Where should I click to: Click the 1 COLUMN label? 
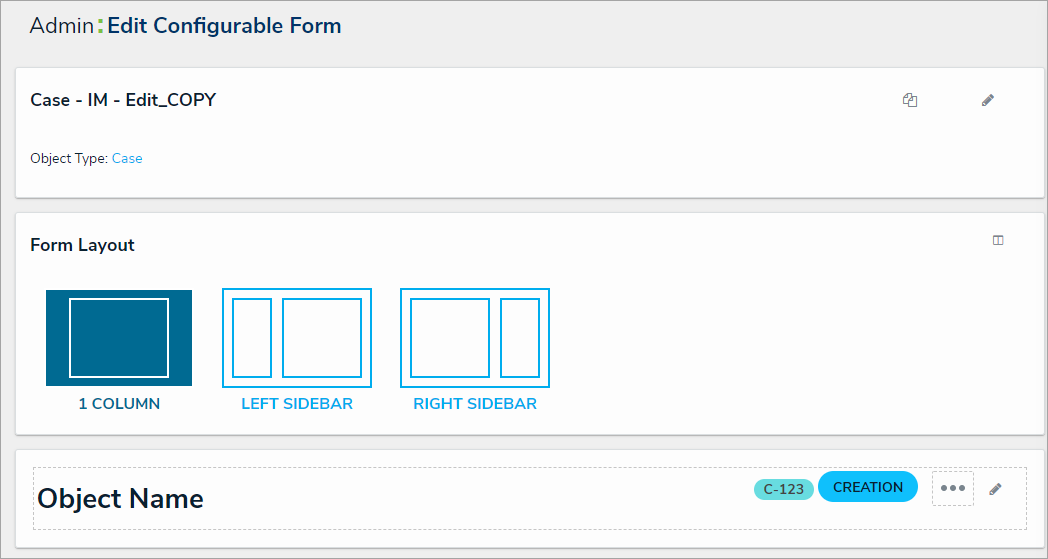click(x=119, y=404)
